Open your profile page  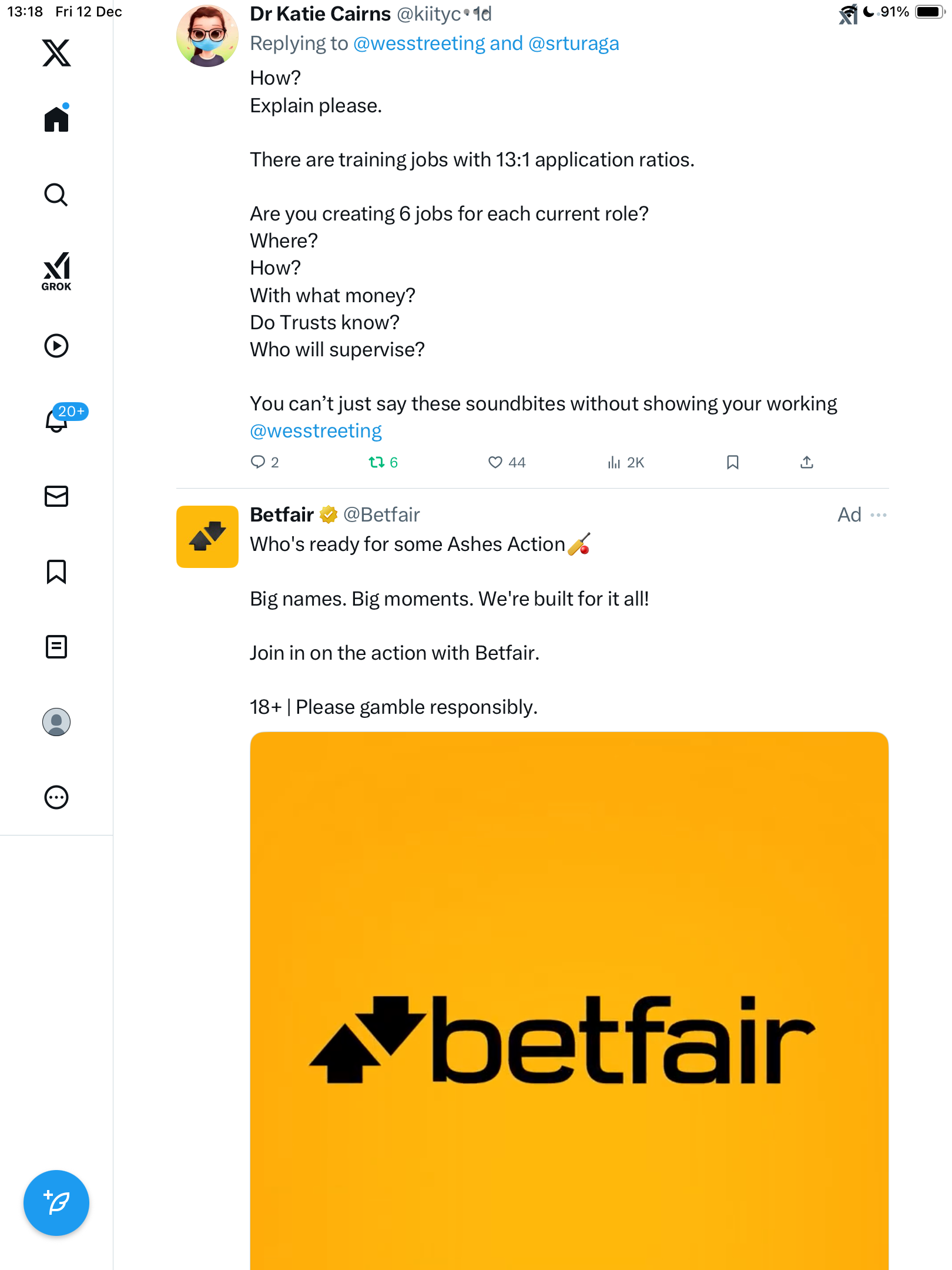56,722
